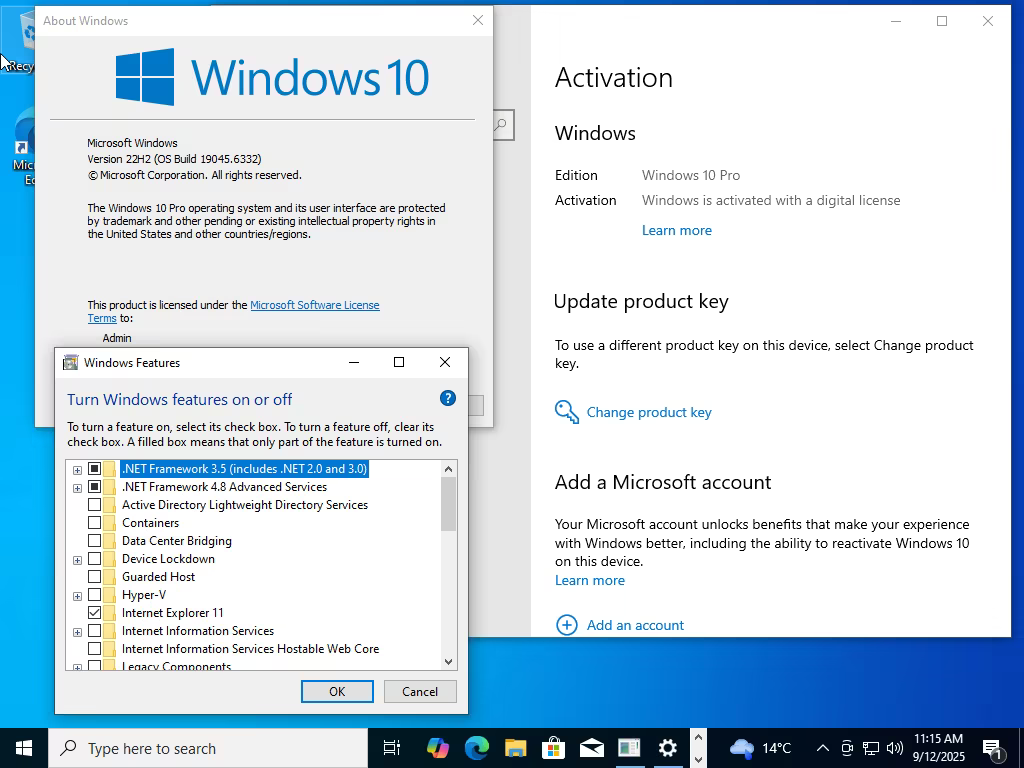
Task: Enable Internet Information Services checkbox
Action: pyautogui.click(x=95, y=631)
